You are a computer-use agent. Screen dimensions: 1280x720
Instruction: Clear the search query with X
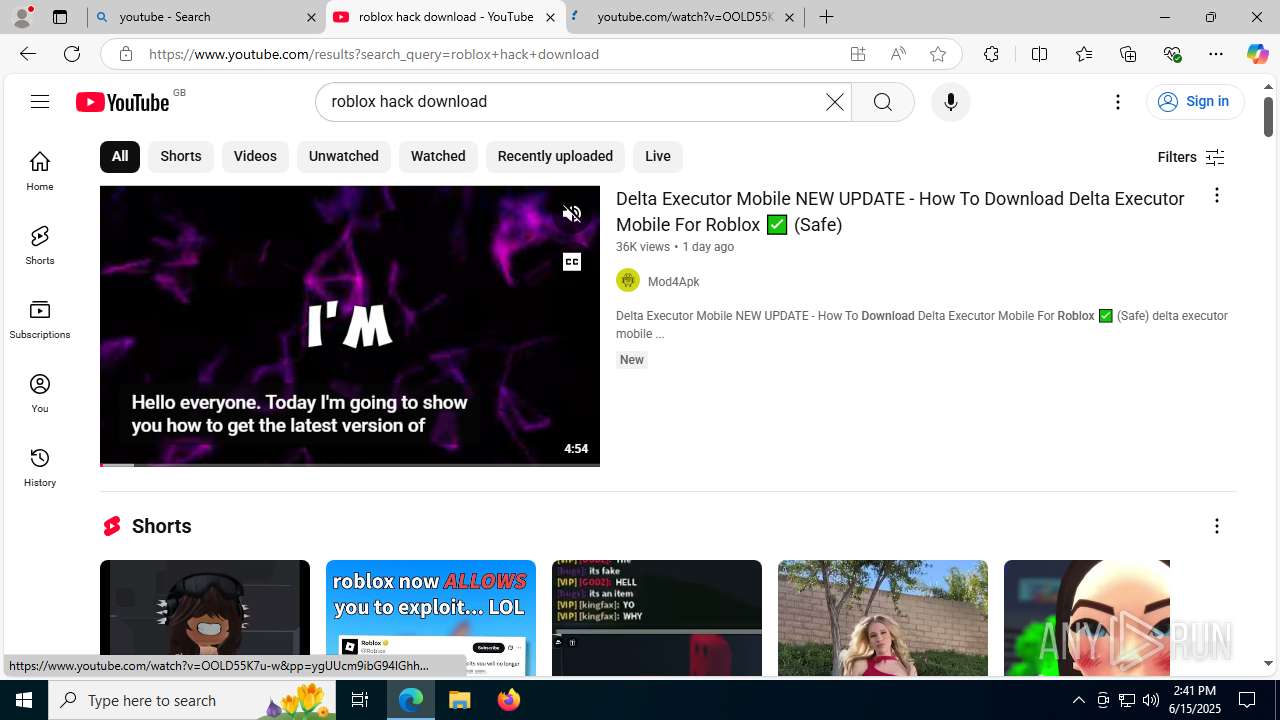tap(834, 102)
